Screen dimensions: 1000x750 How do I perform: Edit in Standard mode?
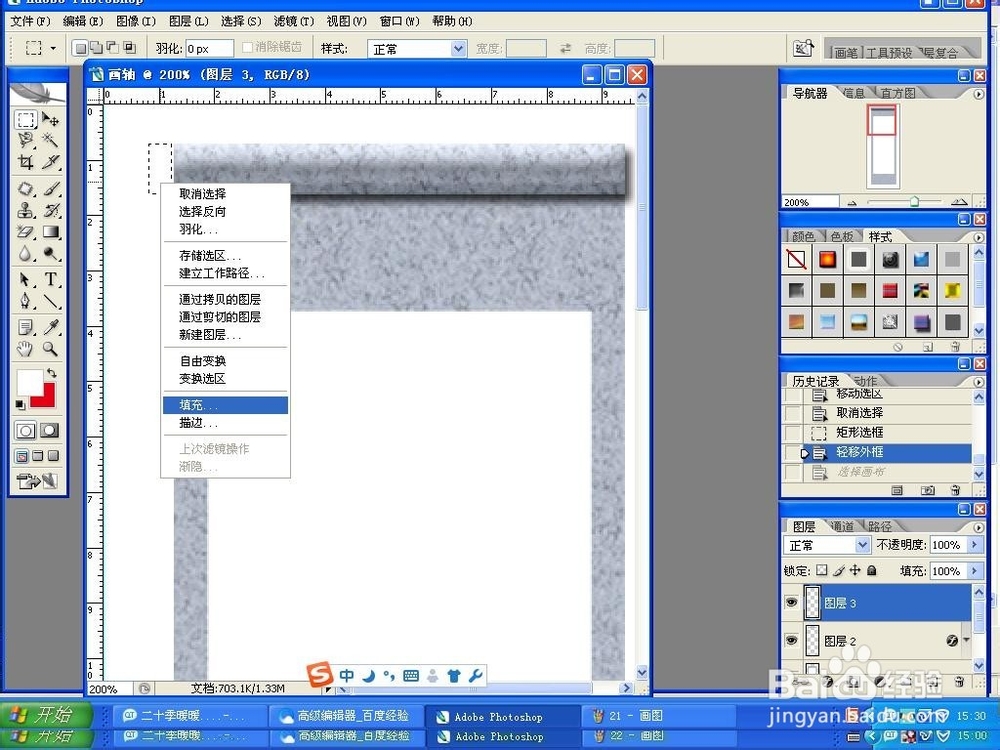[26, 430]
